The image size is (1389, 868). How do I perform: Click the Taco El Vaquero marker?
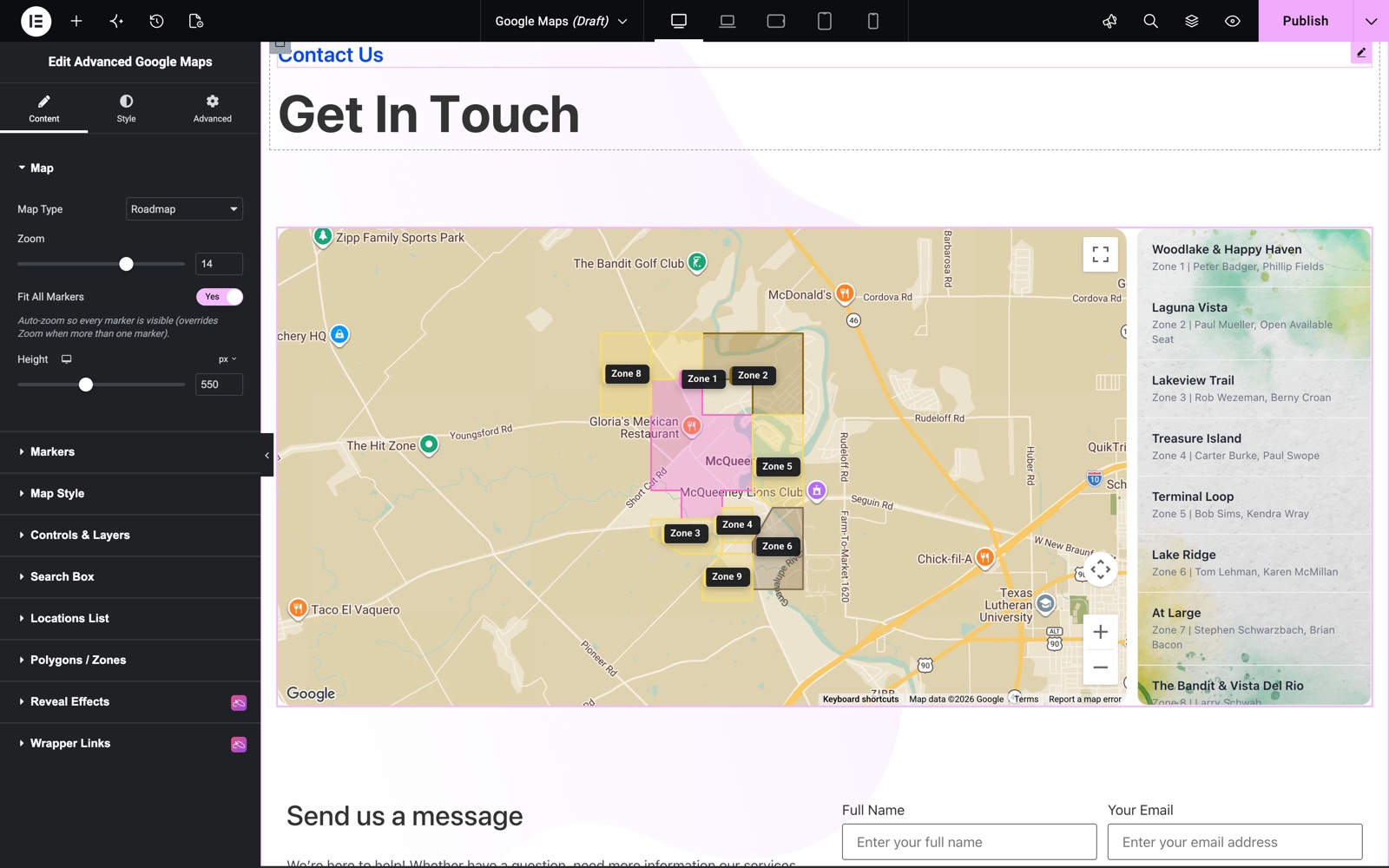(x=298, y=608)
